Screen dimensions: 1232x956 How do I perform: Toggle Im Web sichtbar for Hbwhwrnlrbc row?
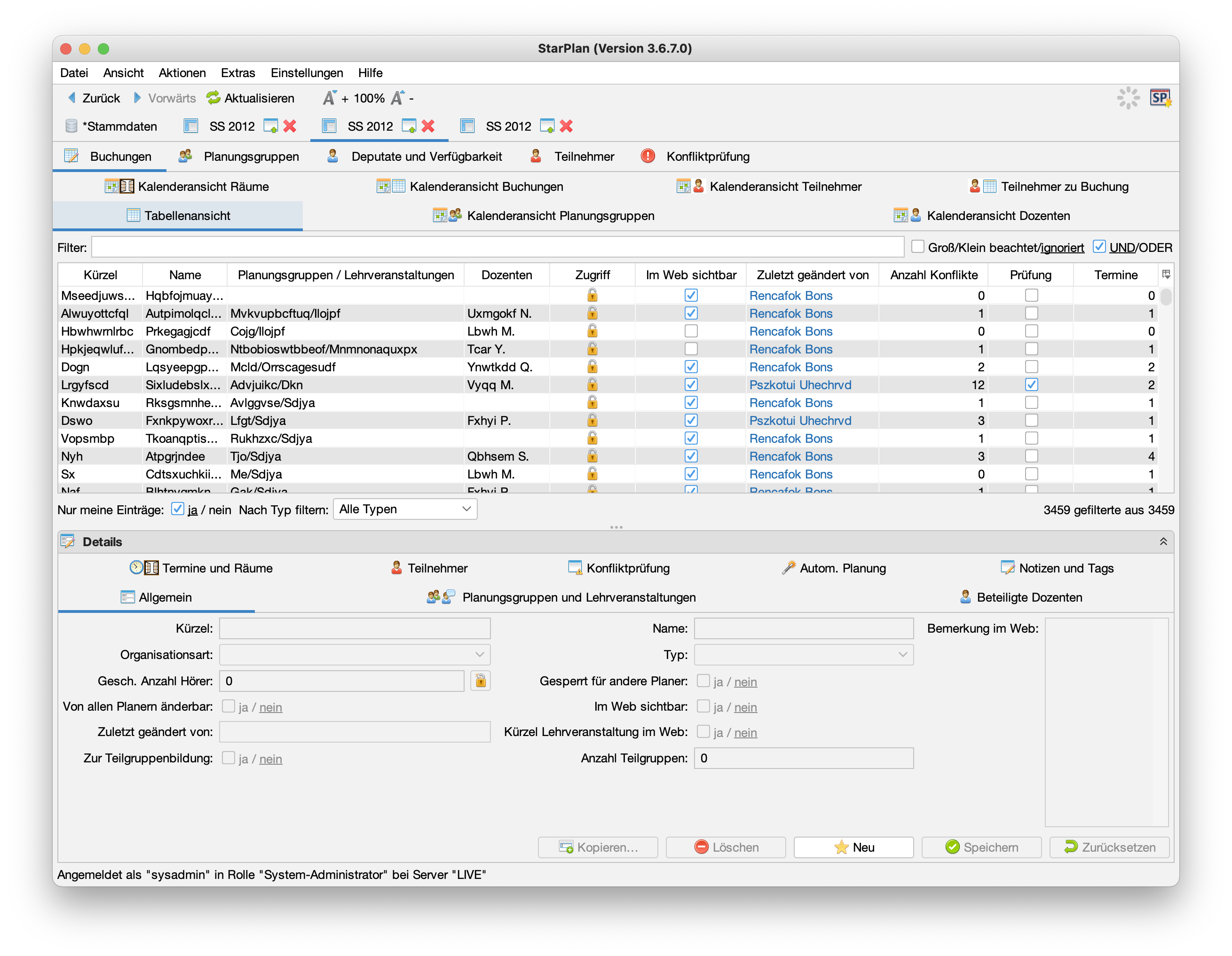click(691, 331)
